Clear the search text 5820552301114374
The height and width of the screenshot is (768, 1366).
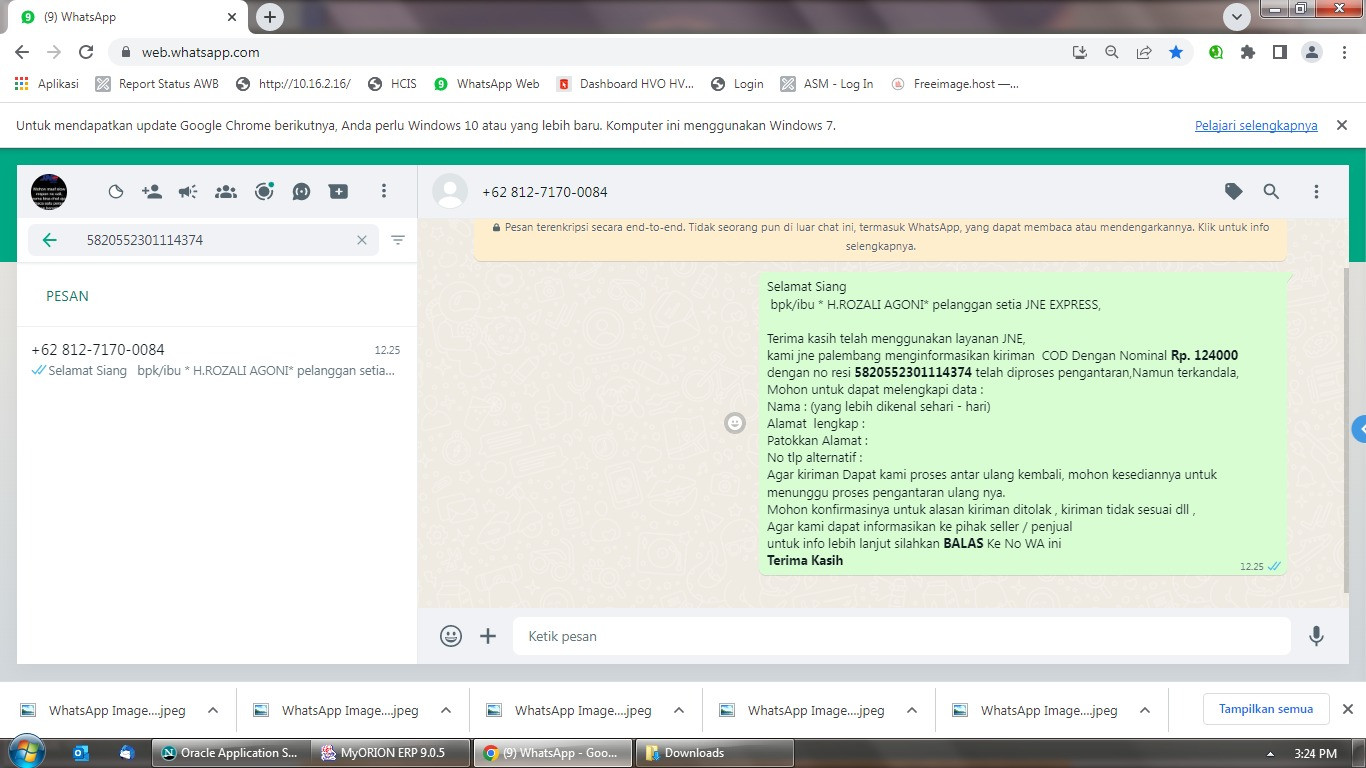point(362,240)
